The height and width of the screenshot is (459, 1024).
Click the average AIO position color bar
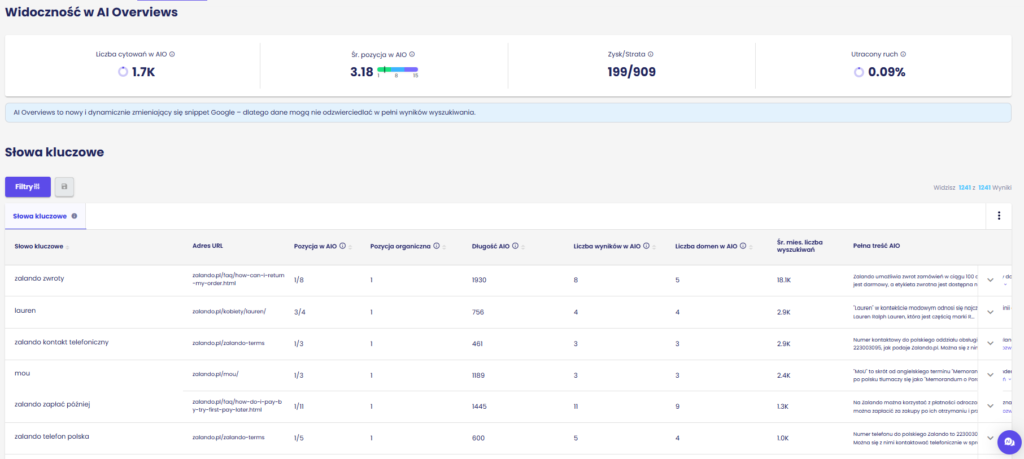click(x=398, y=69)
